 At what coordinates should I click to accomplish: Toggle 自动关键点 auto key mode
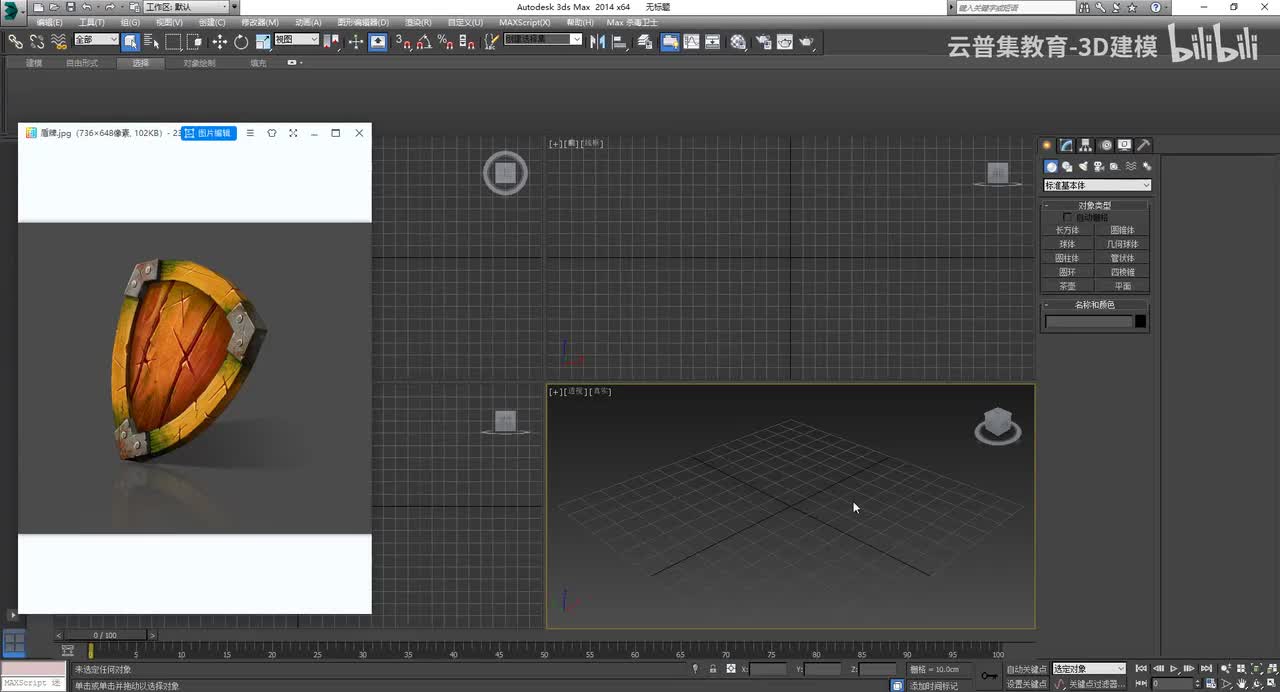(x=1026, y=669)
